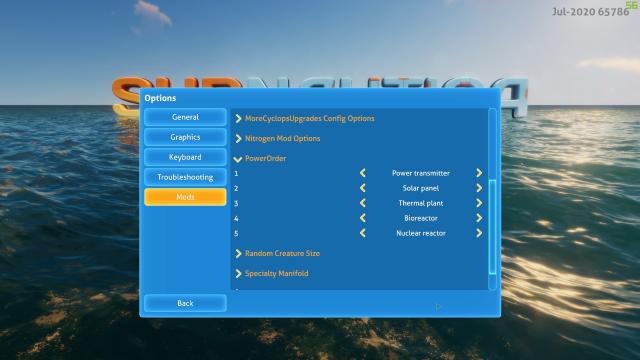640x360 pixels.
Task: Click the Bioreactor value text
Action: [421, 218]
